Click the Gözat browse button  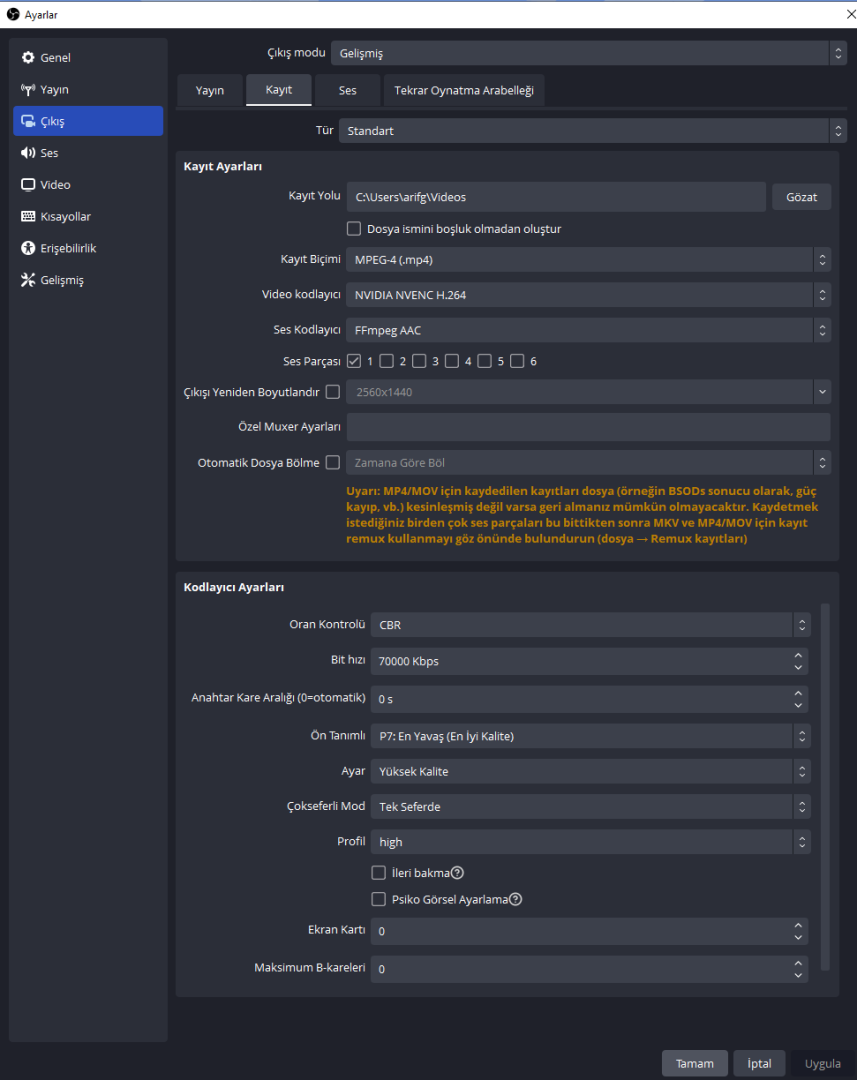click(x=801, y=197)
